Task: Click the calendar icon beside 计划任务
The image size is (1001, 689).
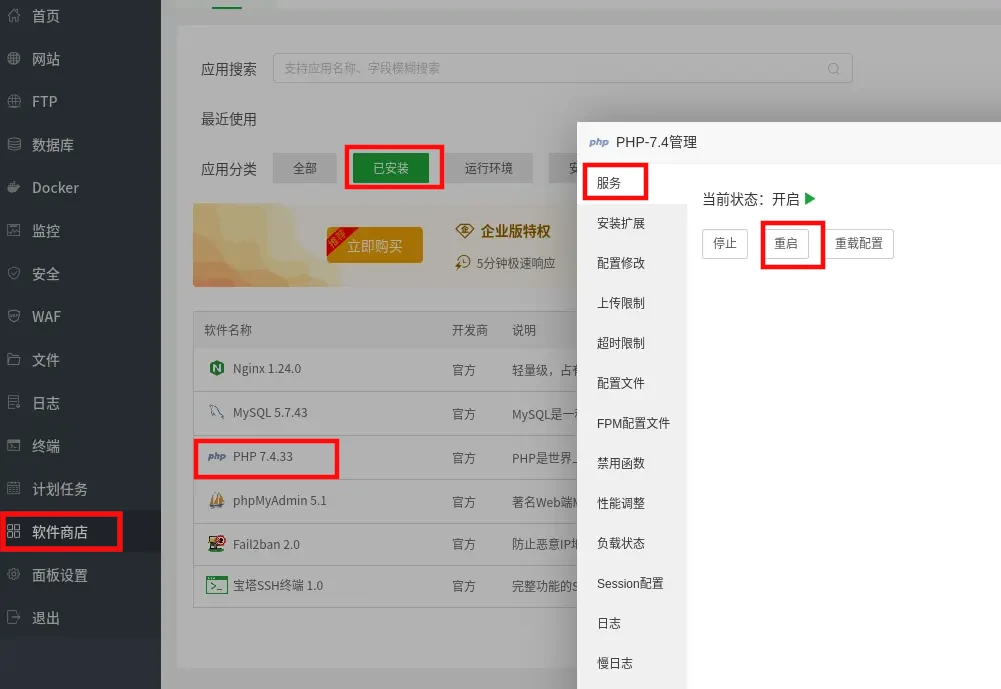Action: (13, 488)
